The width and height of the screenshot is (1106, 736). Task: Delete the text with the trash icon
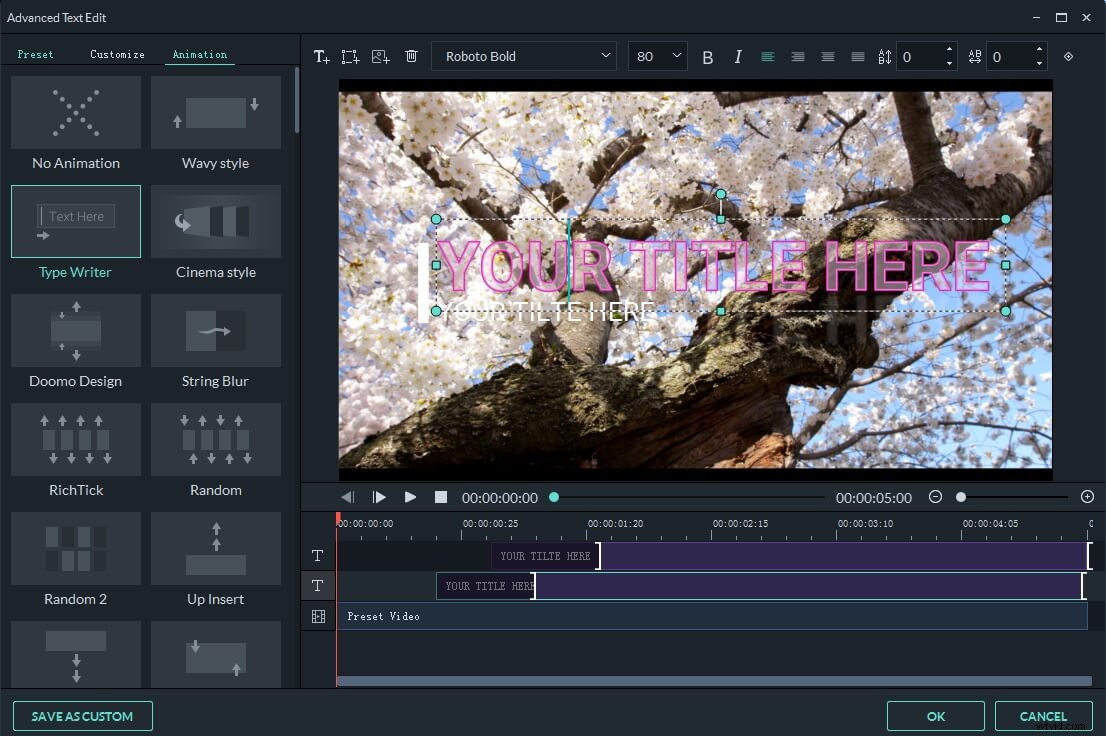[411, 56]
